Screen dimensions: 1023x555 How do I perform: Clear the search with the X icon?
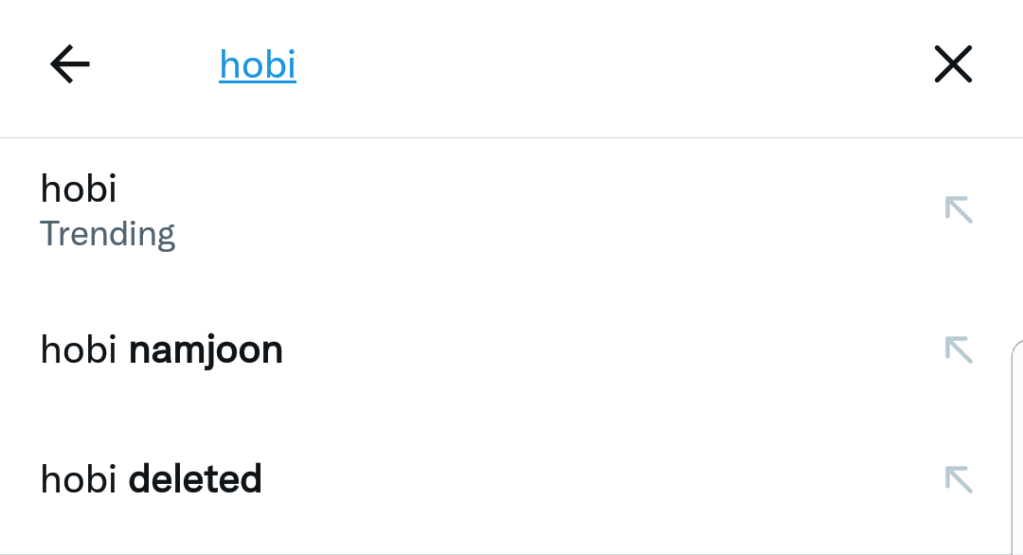tap(952, 66)
